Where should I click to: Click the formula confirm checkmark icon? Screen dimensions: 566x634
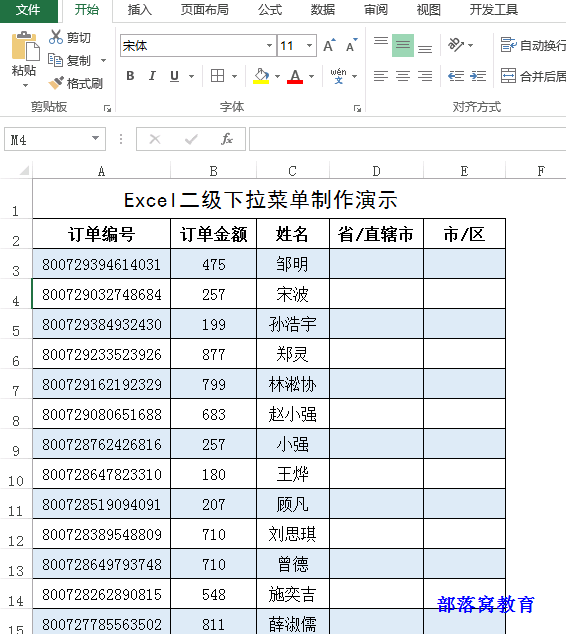(x=191, y=139)
